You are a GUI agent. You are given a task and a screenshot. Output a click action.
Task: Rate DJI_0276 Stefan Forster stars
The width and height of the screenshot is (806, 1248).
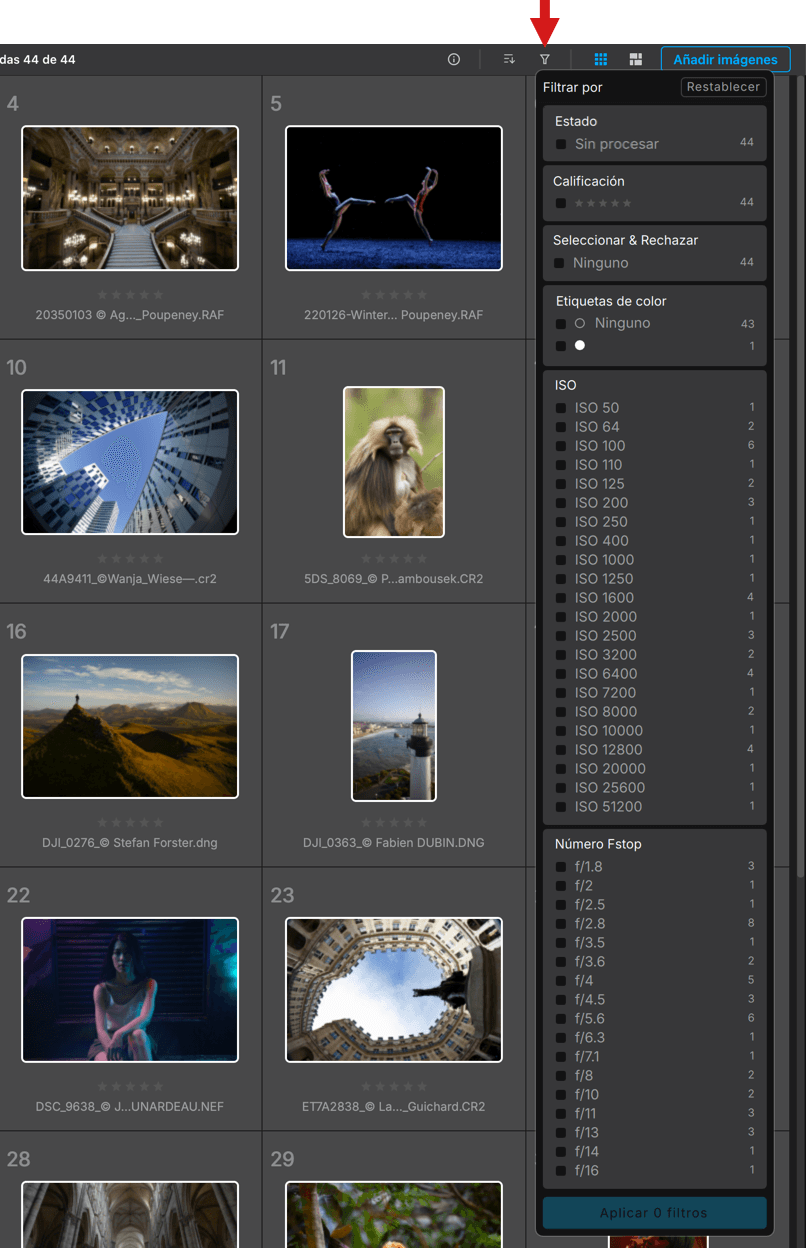pyautogui.click(x=130, y=823)
